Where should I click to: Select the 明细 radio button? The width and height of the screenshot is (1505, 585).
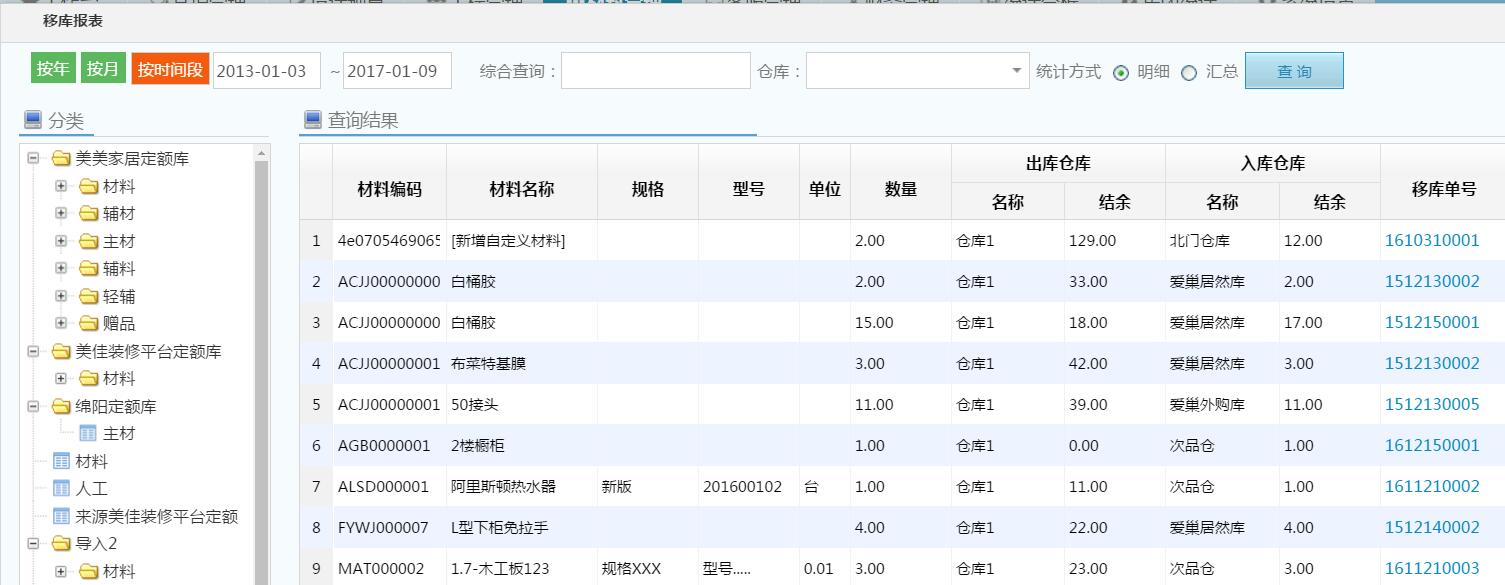click(1121, 72)
